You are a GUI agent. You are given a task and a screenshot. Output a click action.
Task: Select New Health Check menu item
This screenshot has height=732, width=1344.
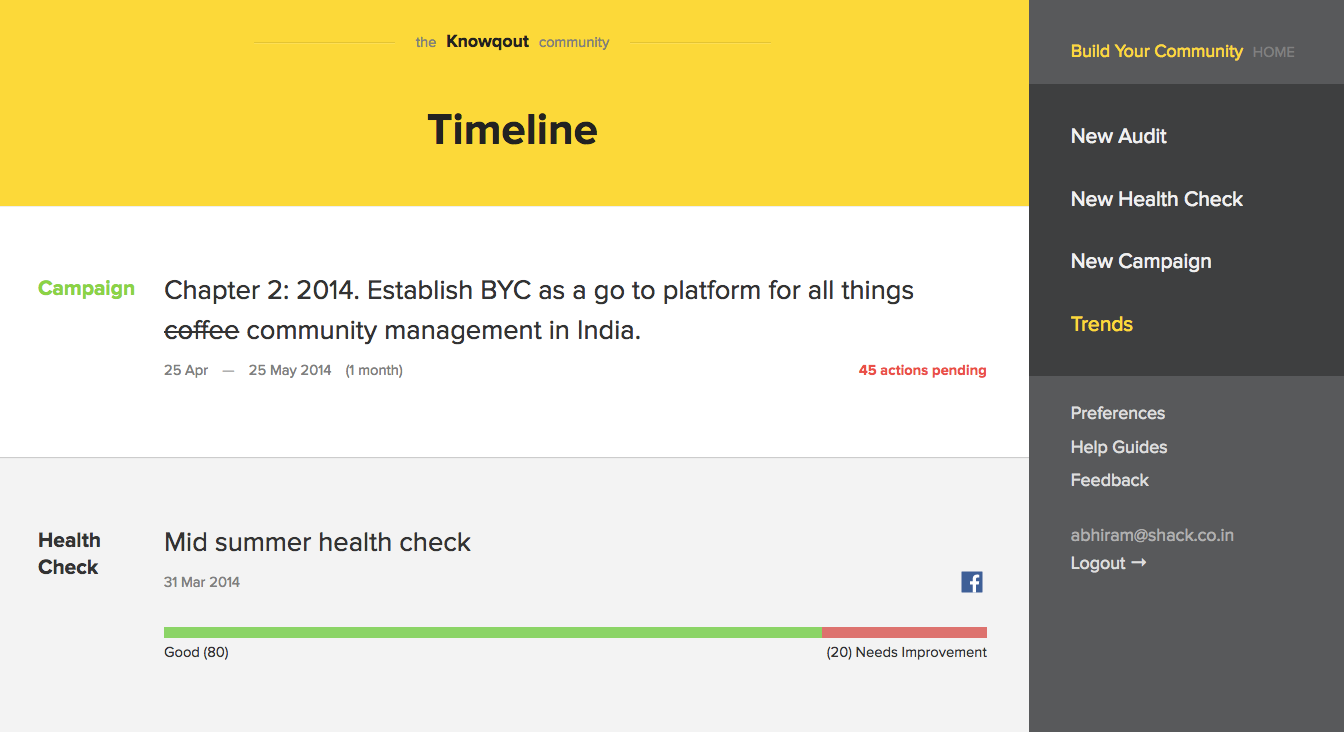pos(1156,199)
